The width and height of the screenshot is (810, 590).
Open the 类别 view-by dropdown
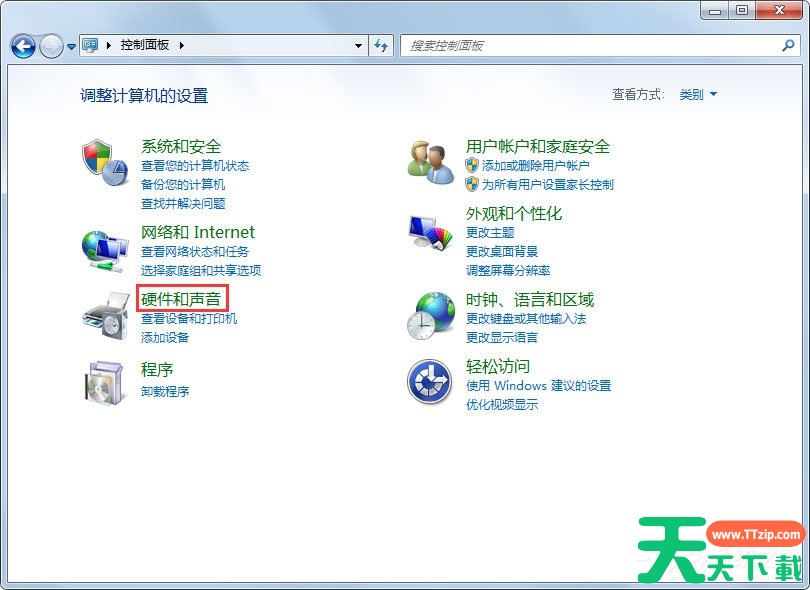[x=698, y=94]
